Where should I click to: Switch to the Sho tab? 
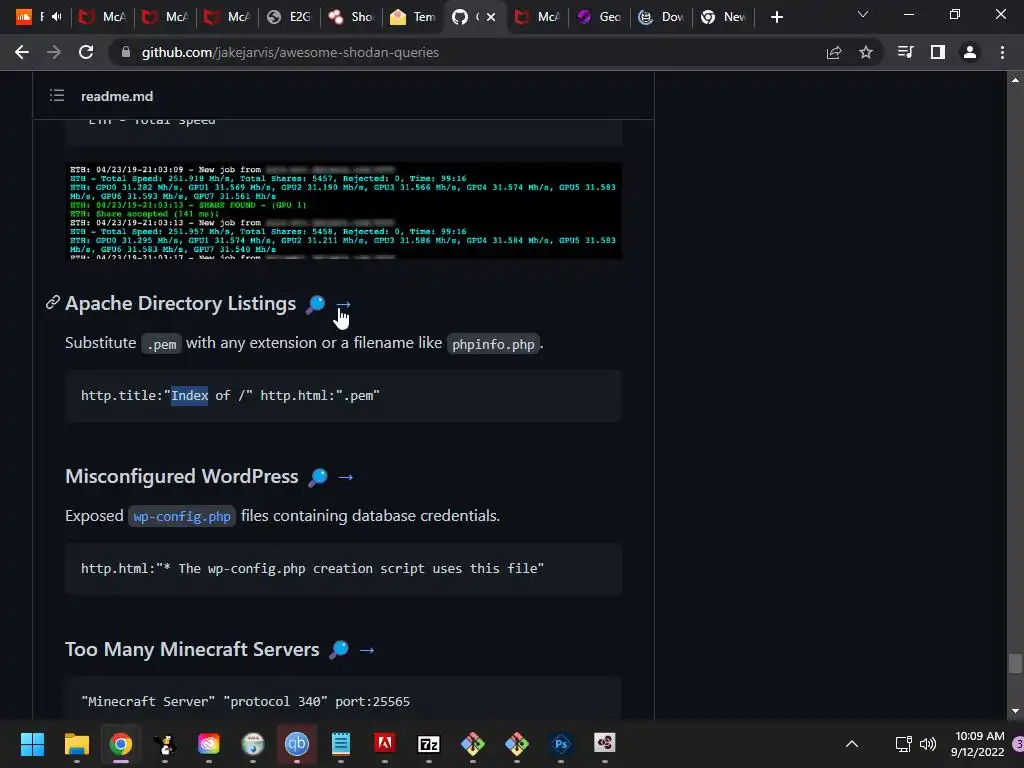point(351,17)
